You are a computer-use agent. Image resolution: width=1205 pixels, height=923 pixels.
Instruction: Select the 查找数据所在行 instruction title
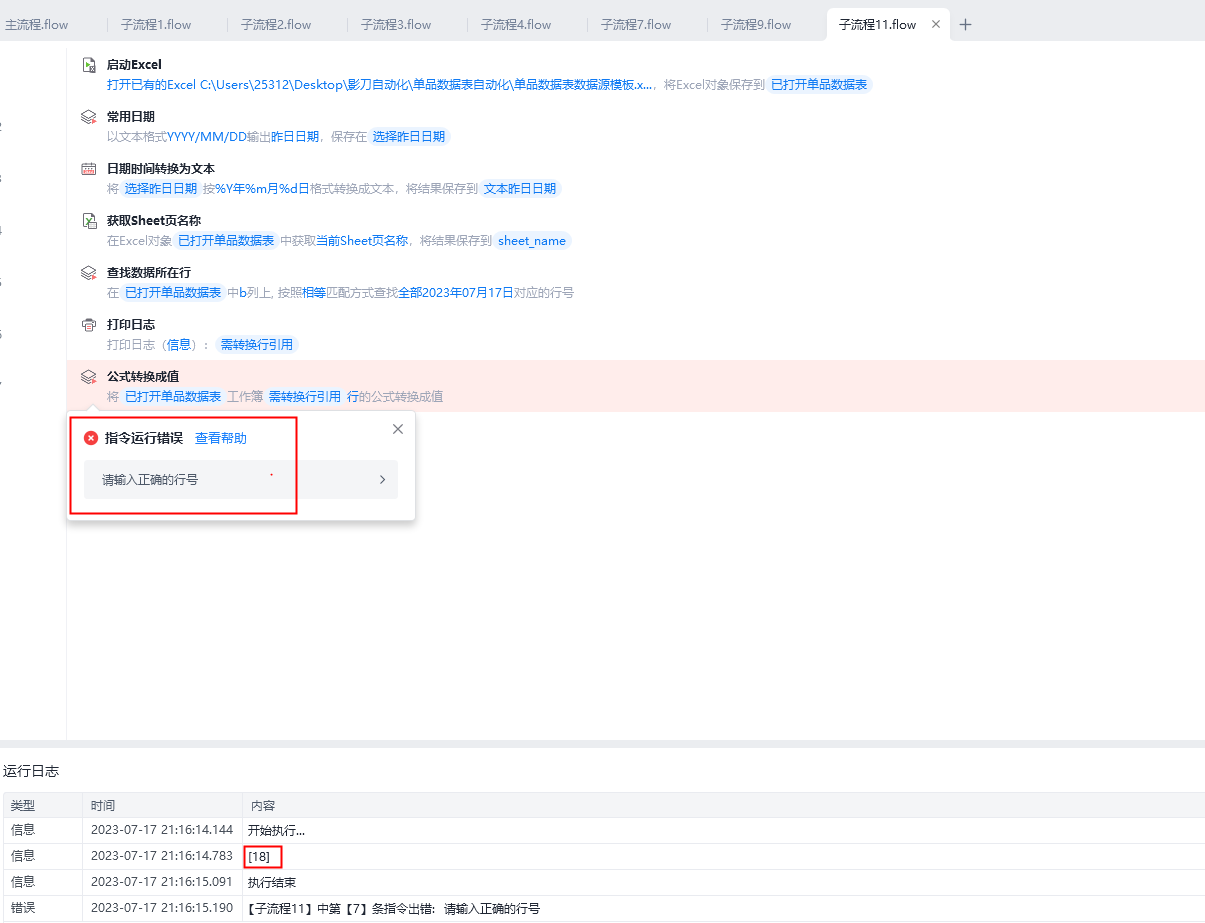coord(149,273)
